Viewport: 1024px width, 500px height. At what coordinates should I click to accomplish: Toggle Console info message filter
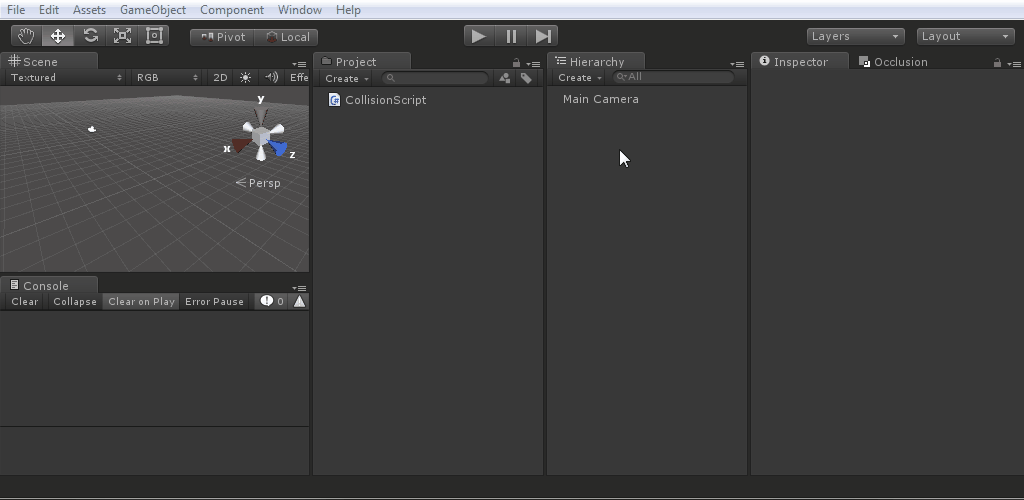point(272,301)
